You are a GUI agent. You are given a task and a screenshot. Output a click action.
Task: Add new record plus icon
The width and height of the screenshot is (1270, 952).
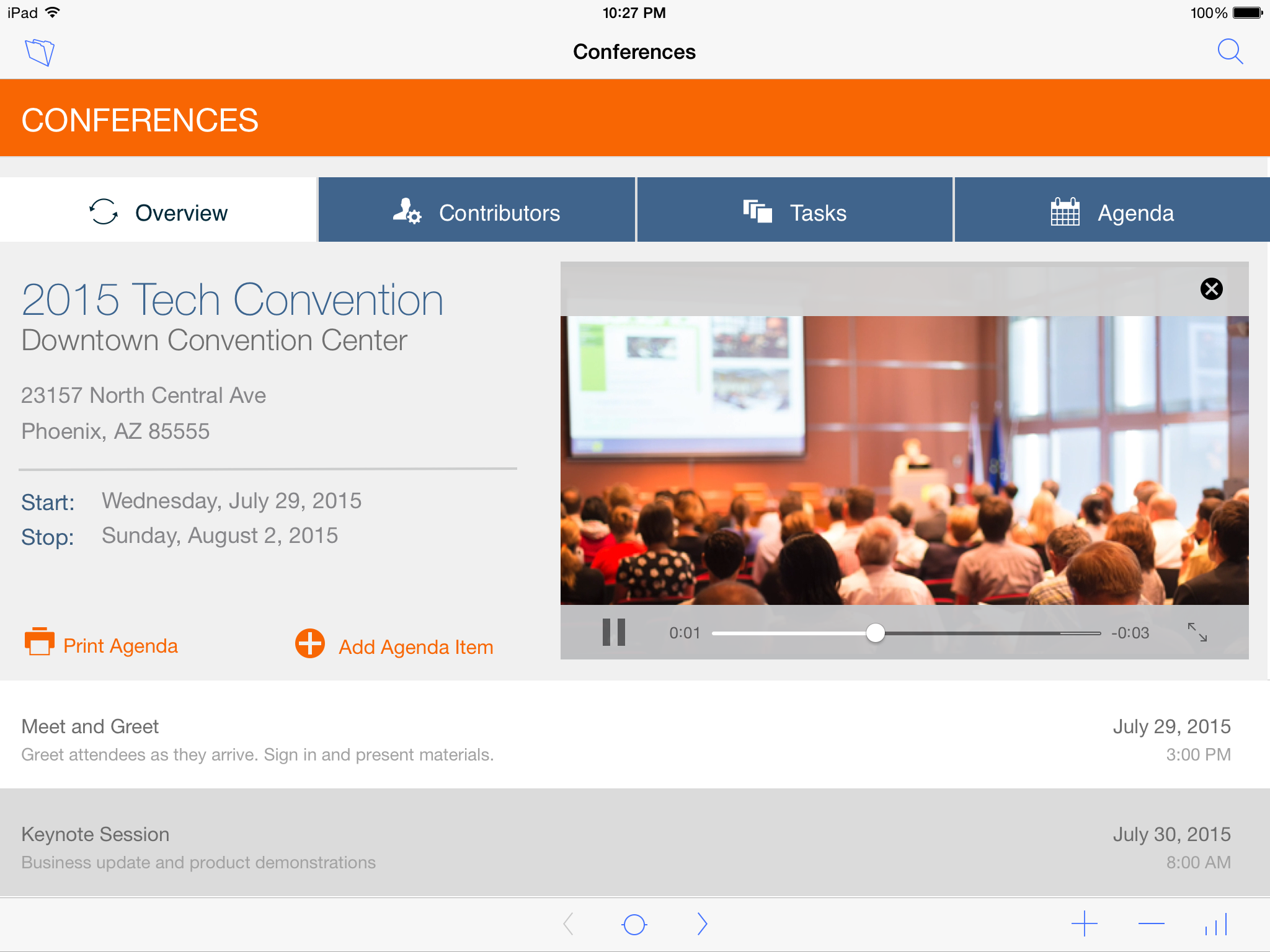point(1084,924)
